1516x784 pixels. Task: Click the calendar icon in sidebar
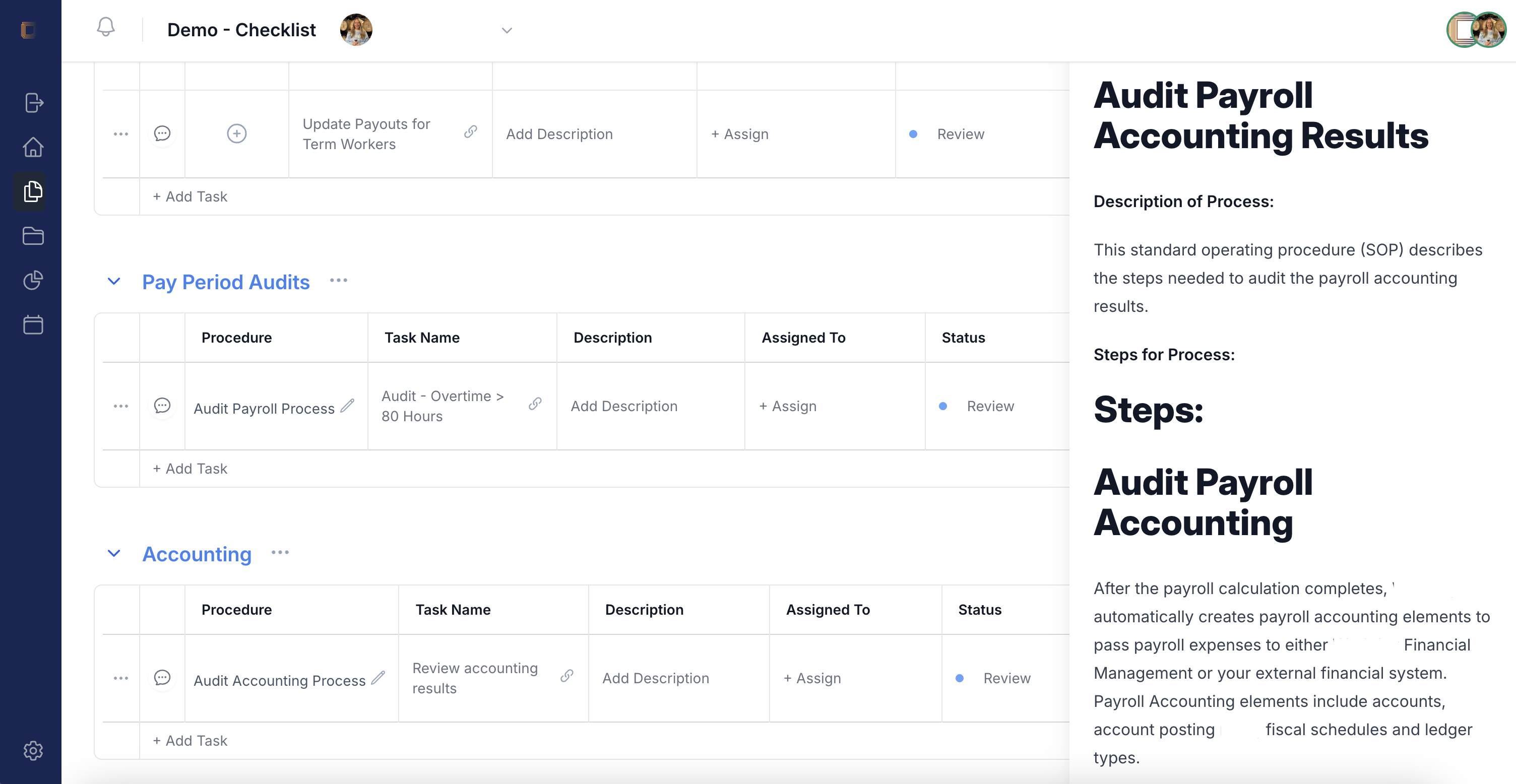31,324
